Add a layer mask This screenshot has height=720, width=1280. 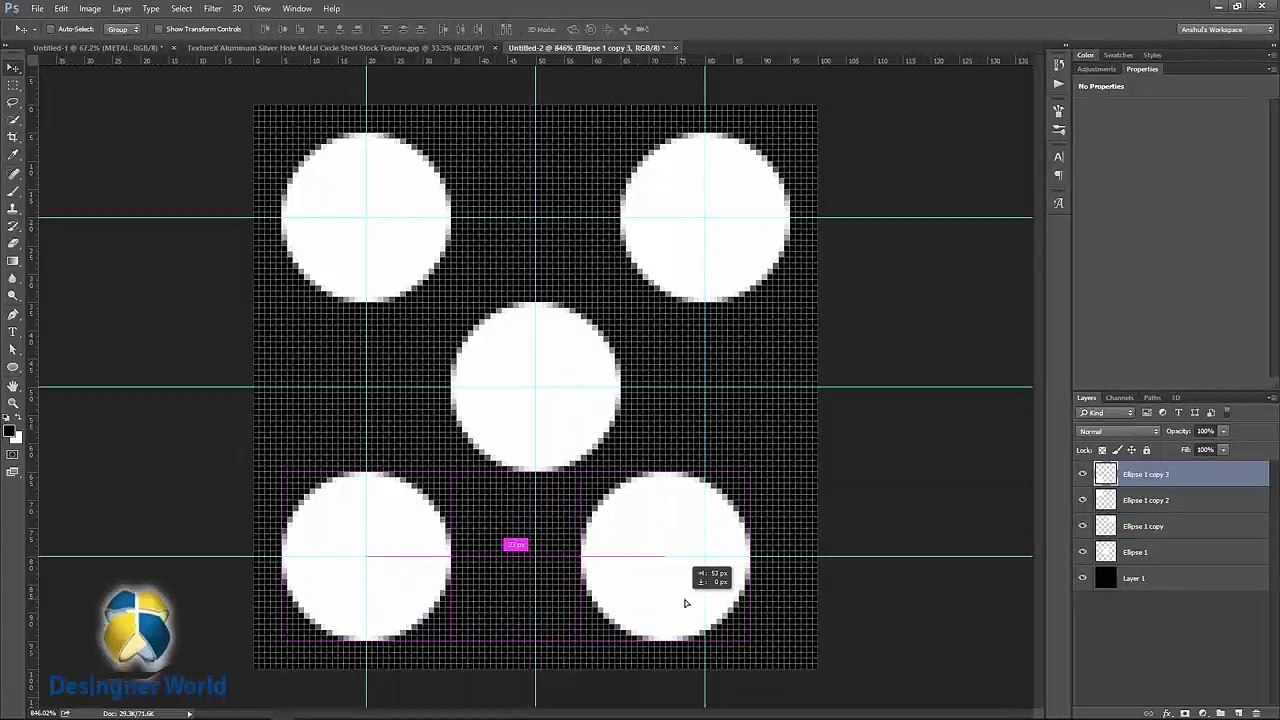point(1185,713)
